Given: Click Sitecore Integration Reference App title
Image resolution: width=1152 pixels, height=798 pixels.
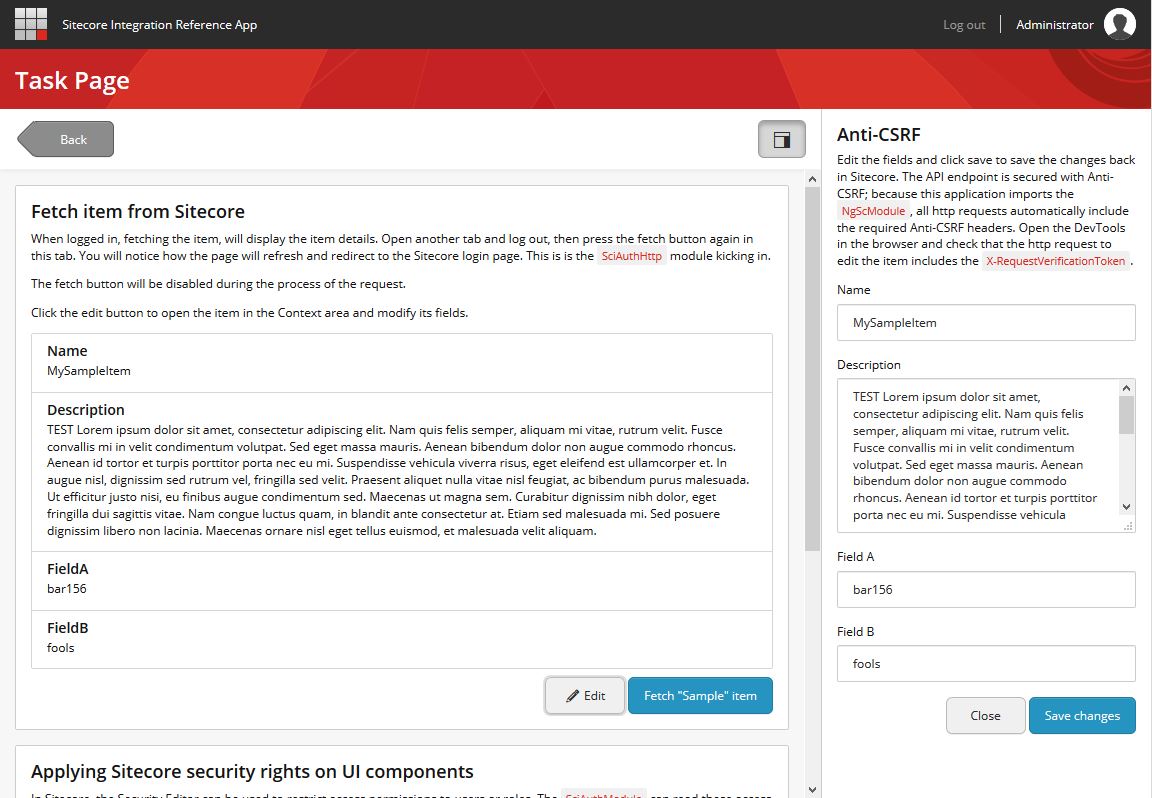Looking at the screenshot, I should [159, 25].
